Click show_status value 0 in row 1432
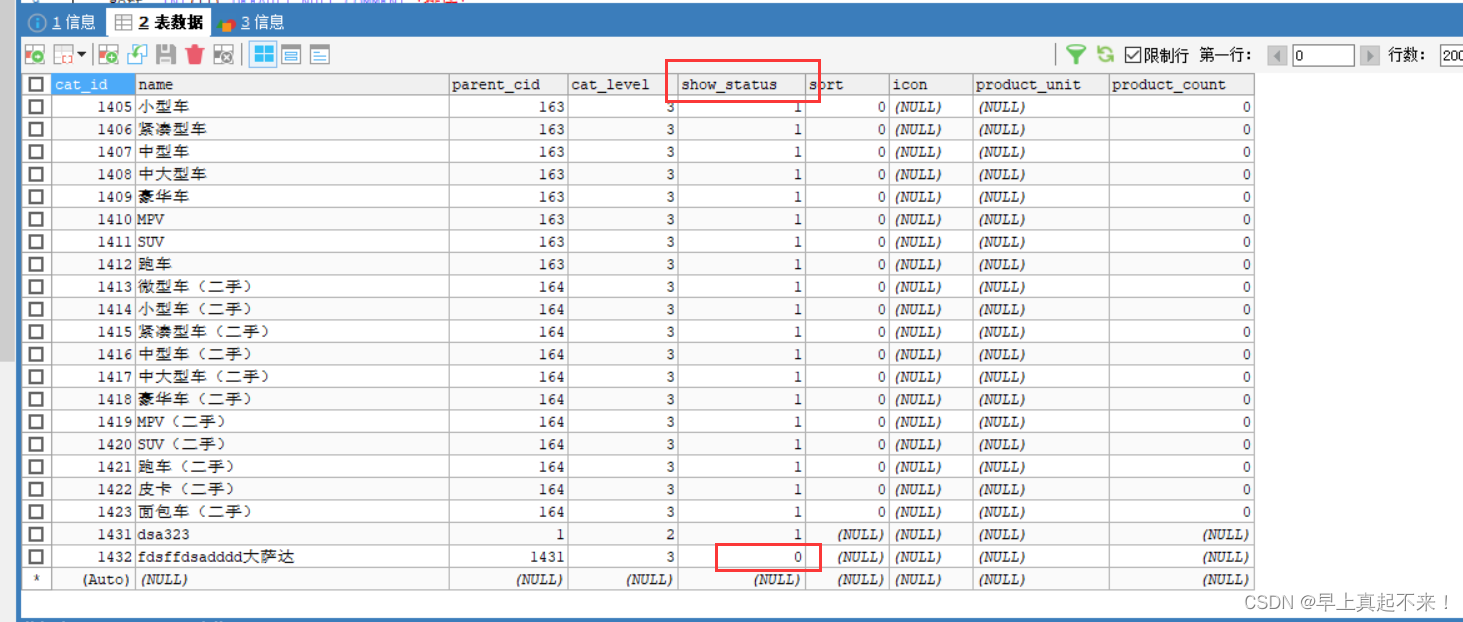 click(741, 557)
